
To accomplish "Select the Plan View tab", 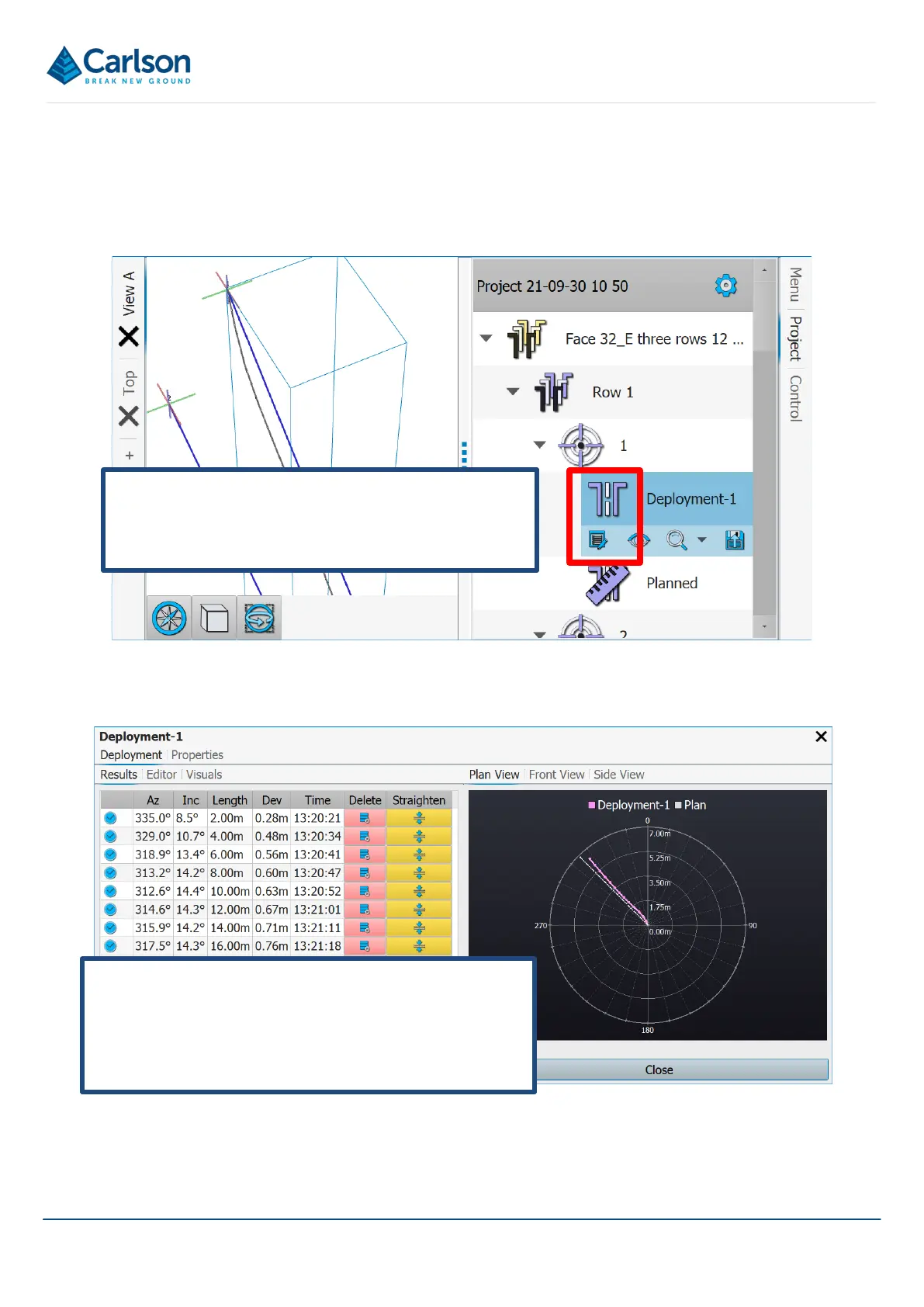I will (x=494, y=775).
